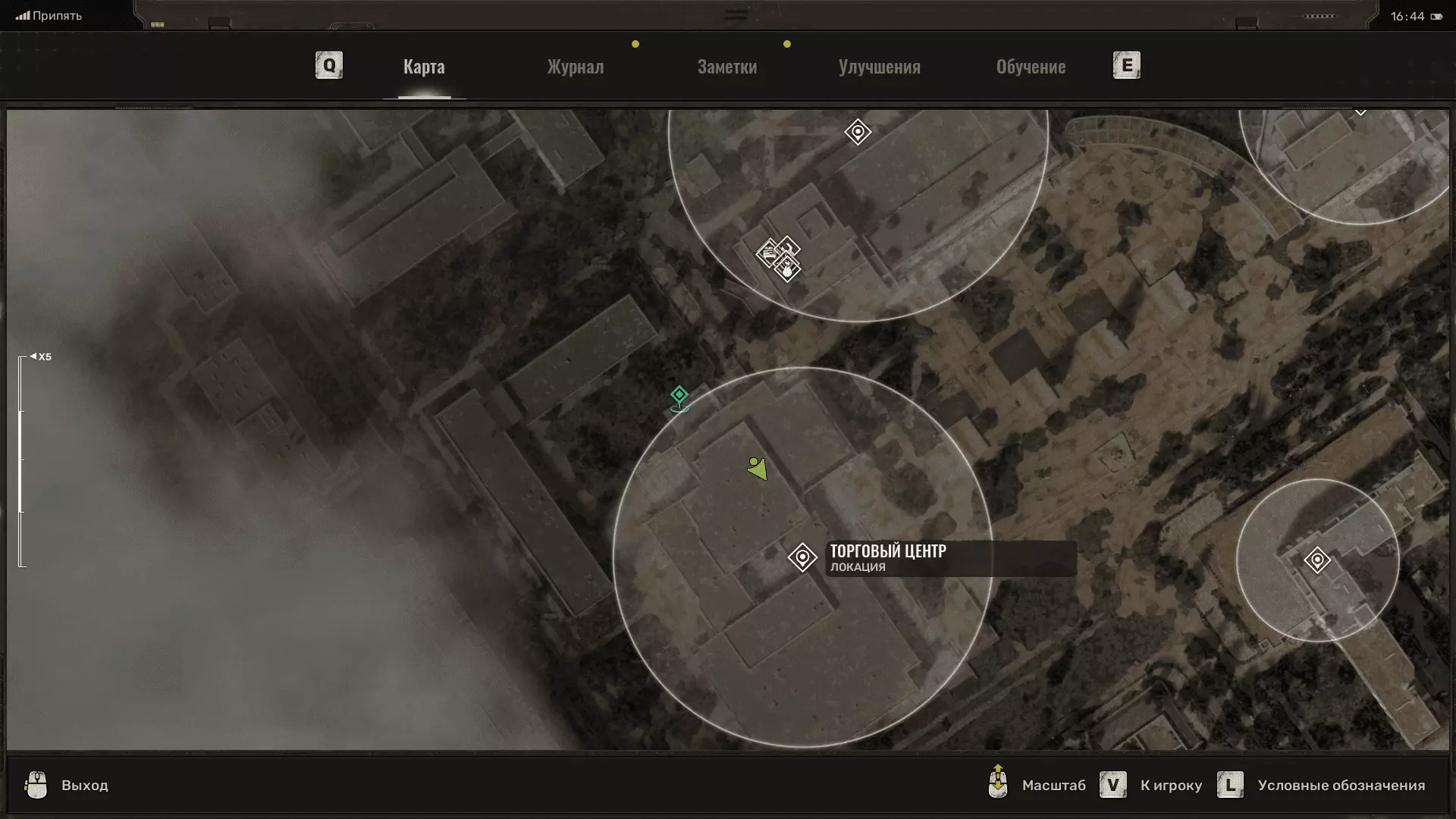This screenshot has height=819, width=1456.
Task: Select the Карта tab
Action: (424, 67)
